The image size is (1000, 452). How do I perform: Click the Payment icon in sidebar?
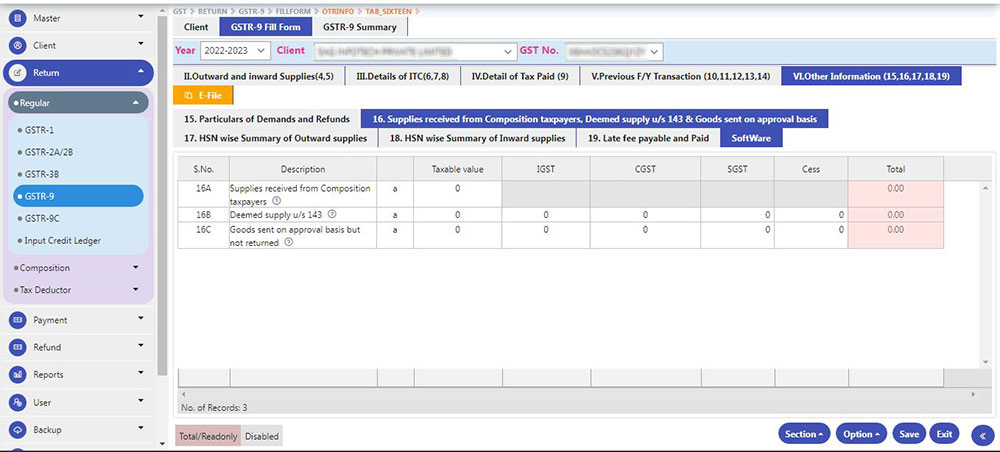pos(18,321)
